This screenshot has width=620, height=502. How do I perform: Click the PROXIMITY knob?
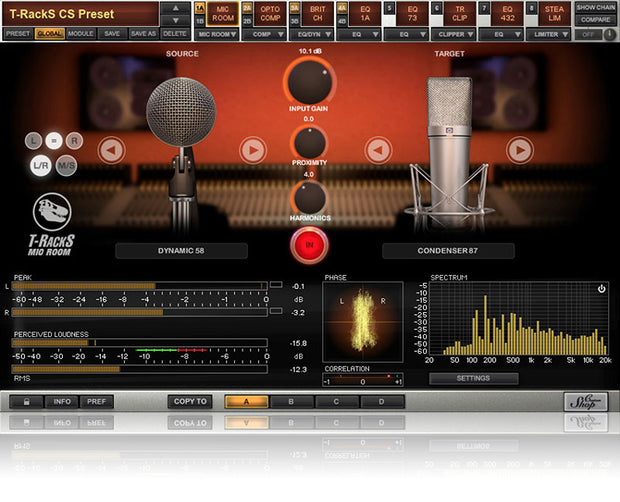point(310,143)
